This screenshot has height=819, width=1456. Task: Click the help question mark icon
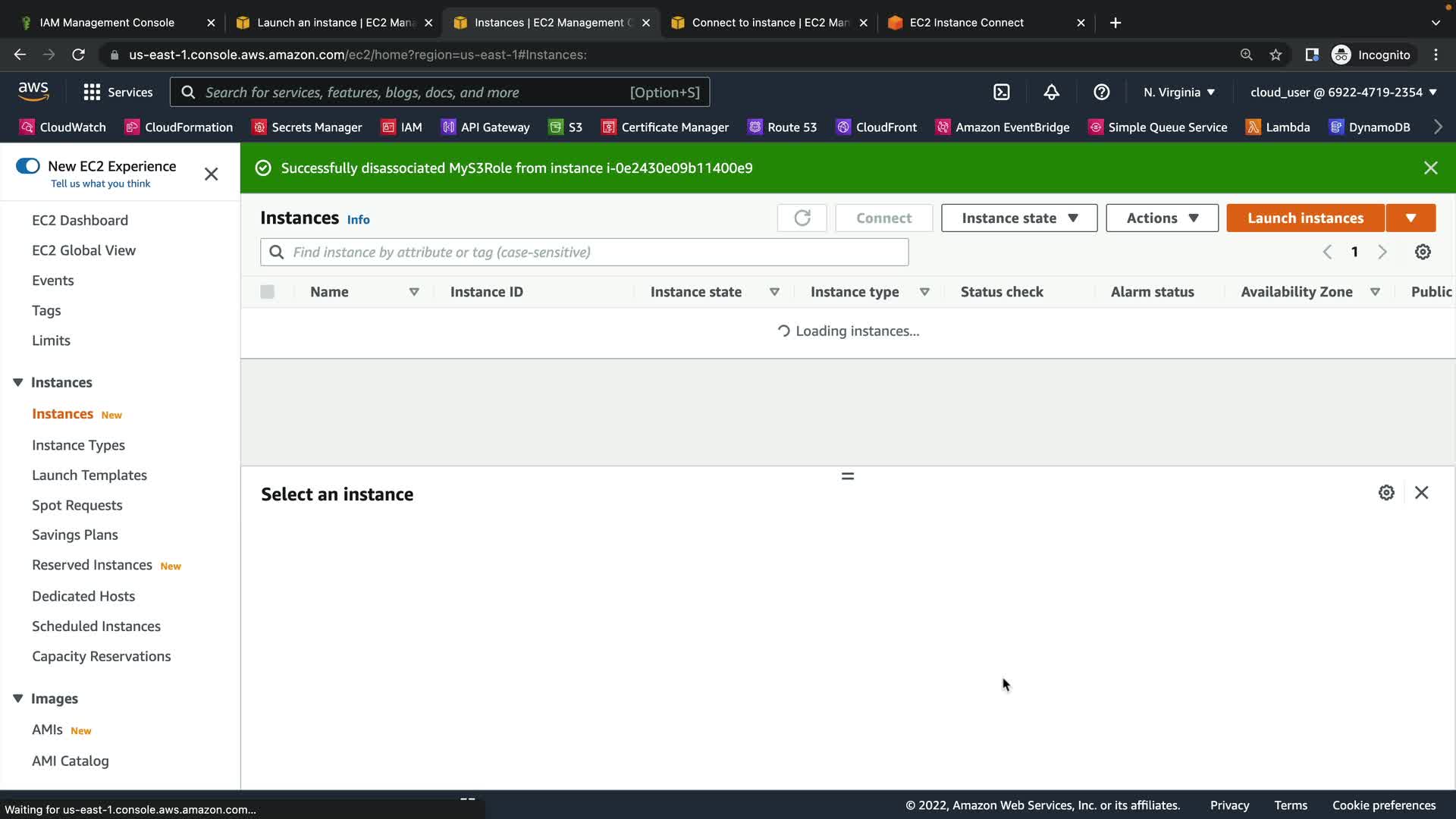pyautogui.click(x=1101, y=92)
